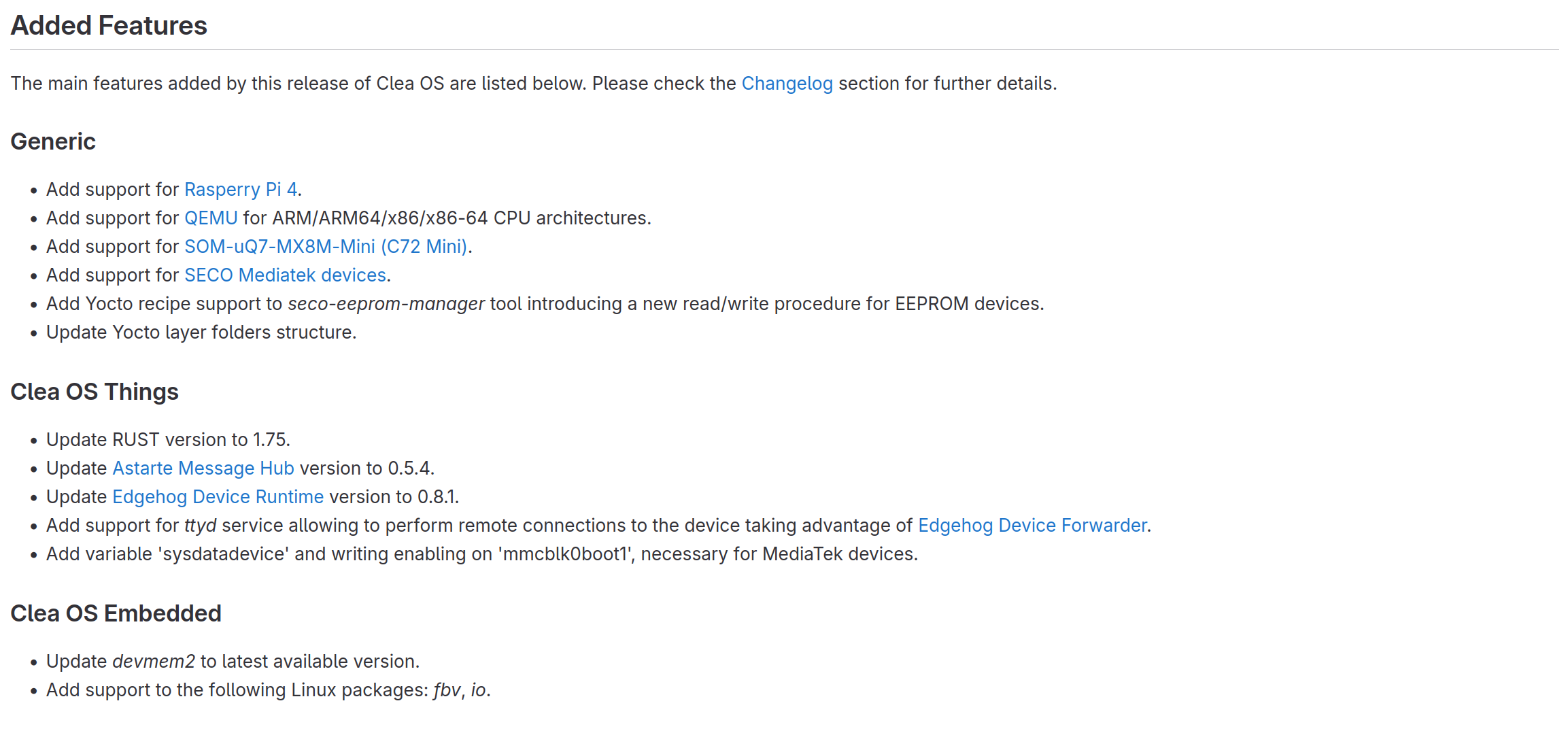
Task: Open the QEMU link
Action: point(211,218)
